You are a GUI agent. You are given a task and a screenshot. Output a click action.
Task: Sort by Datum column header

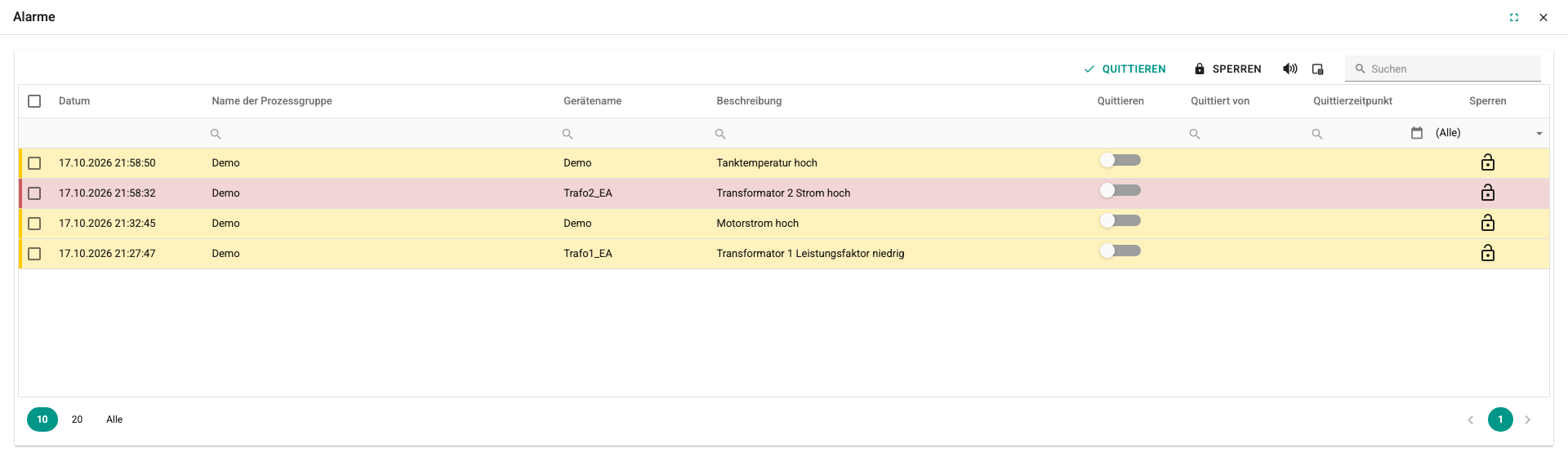pyautogui.click(x=74, y=101)
